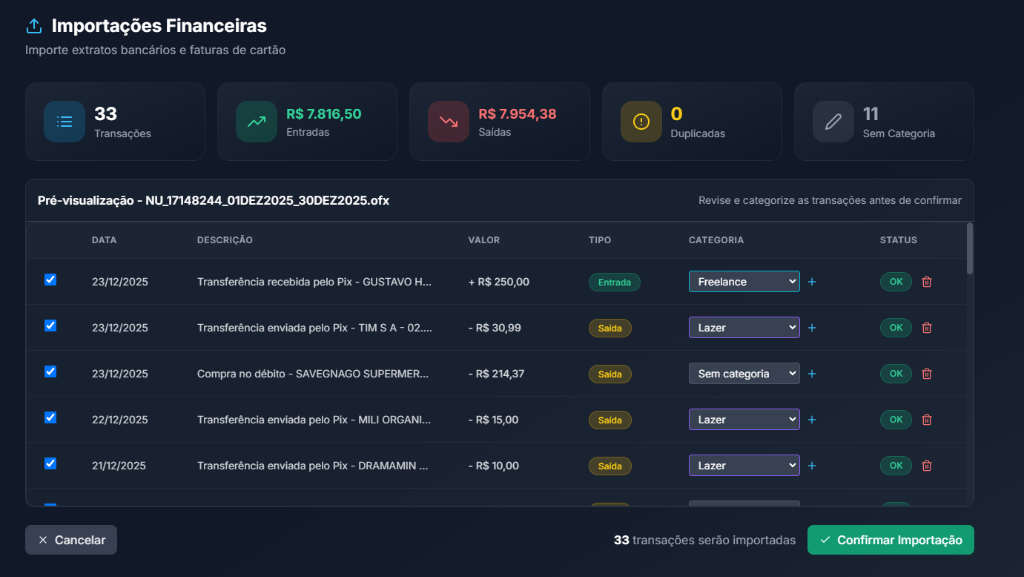The width and height of the screenshot is (1024, 577).
Task: Remove the TIM S A transaction row
Action: point(926,328)
